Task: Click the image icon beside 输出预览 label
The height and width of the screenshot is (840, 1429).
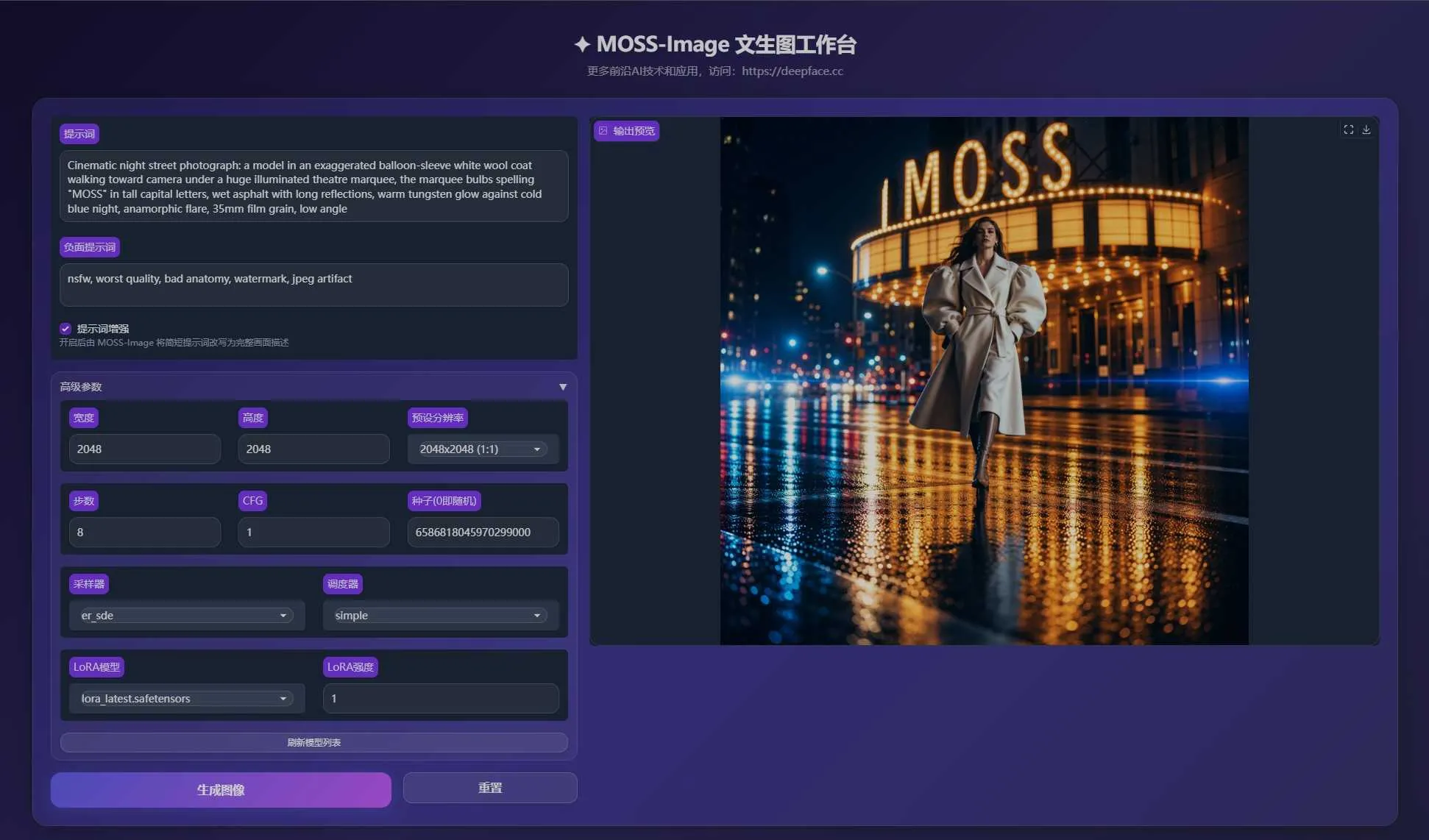Action: [603, 131]
